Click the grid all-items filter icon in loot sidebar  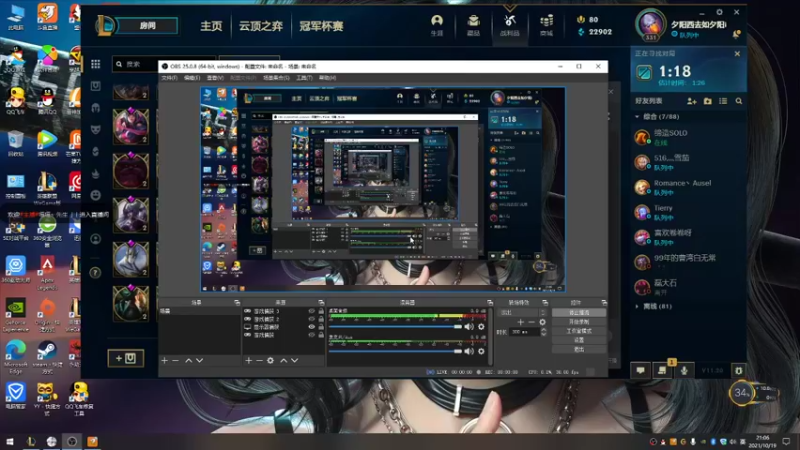click(x=95, y=64)
